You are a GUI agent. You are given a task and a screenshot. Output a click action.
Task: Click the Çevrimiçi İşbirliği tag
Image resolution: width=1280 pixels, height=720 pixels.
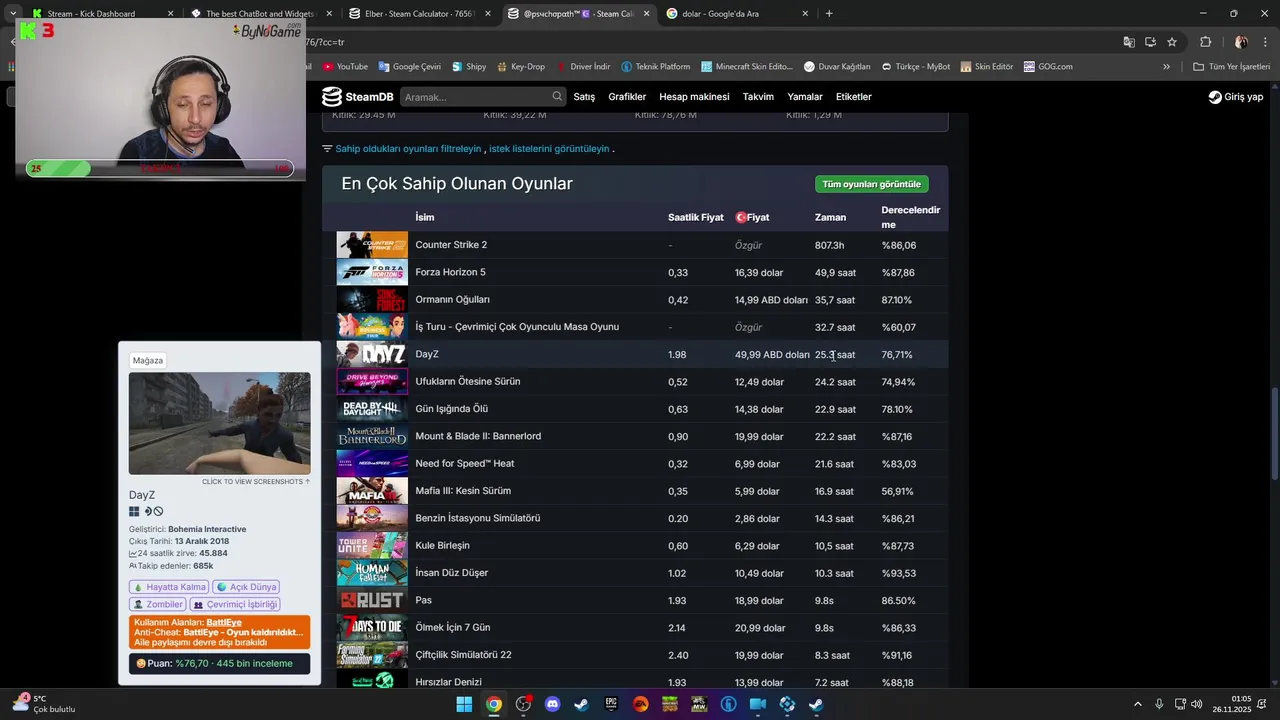[x=235, y=604]
